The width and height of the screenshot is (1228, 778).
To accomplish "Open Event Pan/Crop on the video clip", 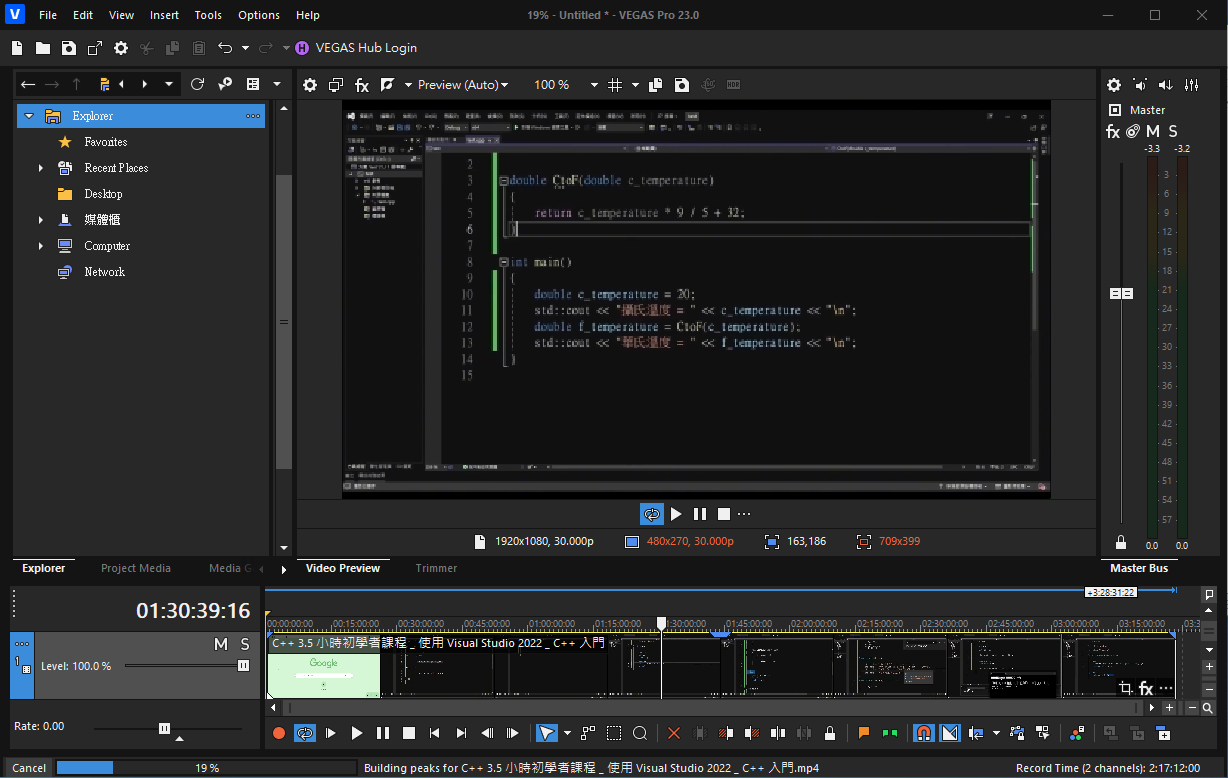I will coord(1126,689).
